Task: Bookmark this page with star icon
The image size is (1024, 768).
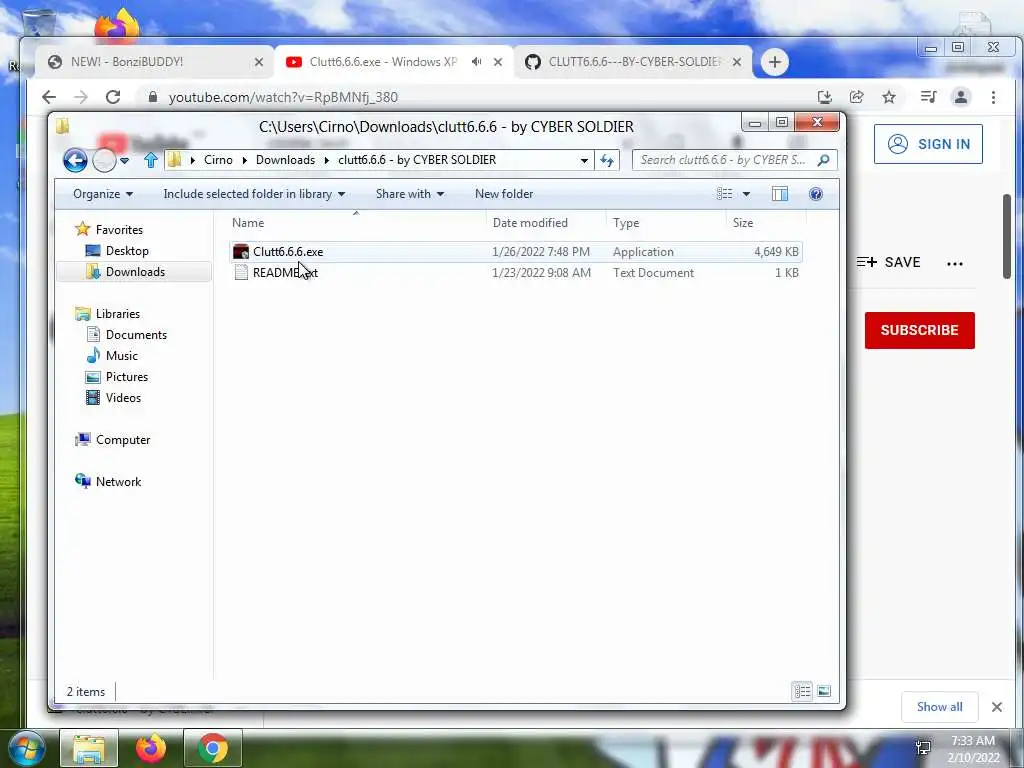Action: tap(889, 97)
